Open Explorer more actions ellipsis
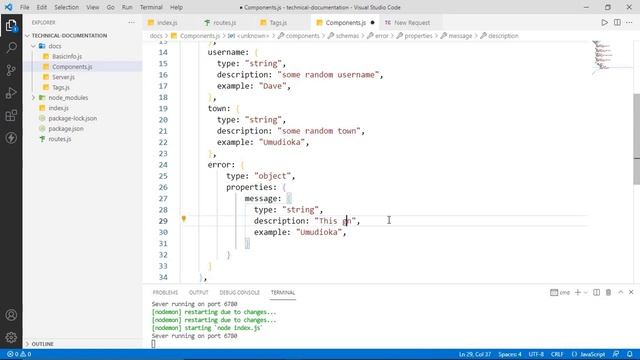Viewport: 640px width, 360px height. pyautogui.click(x=131, y=22)
